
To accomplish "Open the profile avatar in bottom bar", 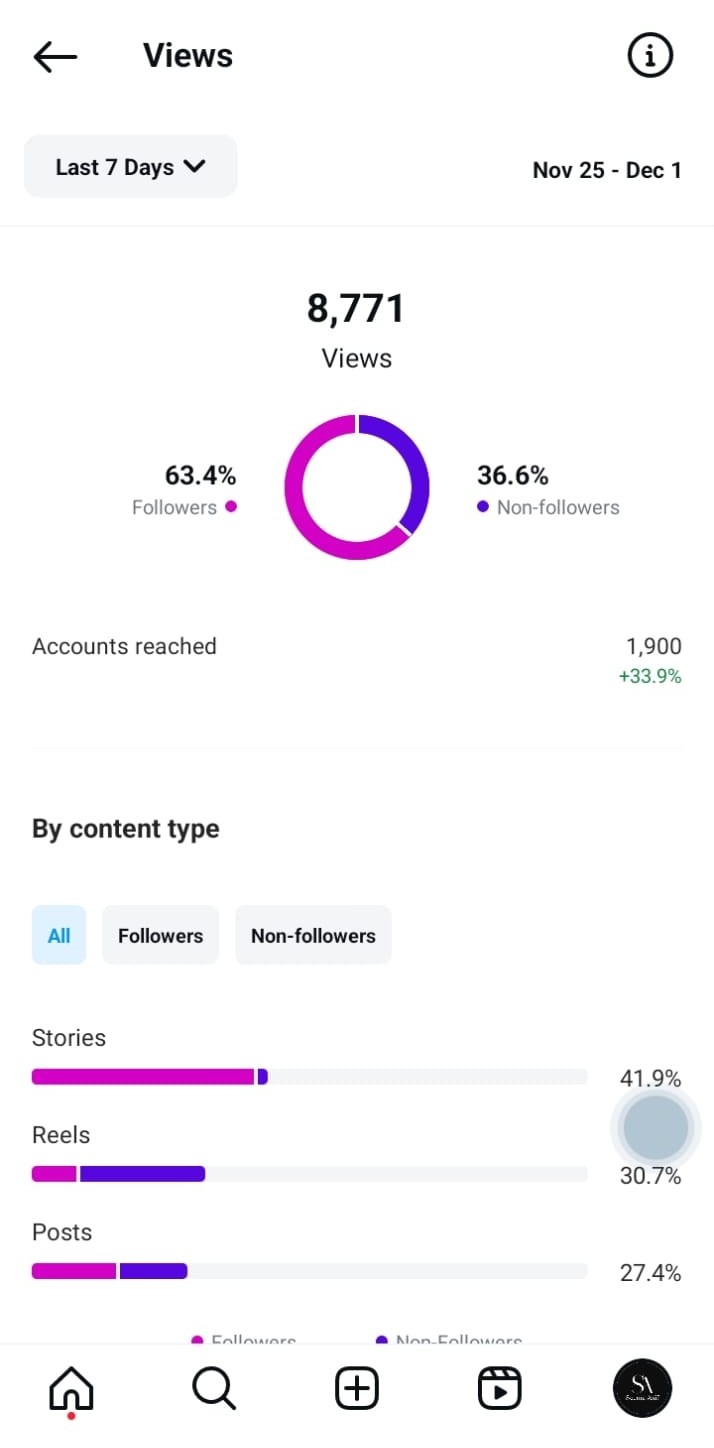I will click(641, 1389).
